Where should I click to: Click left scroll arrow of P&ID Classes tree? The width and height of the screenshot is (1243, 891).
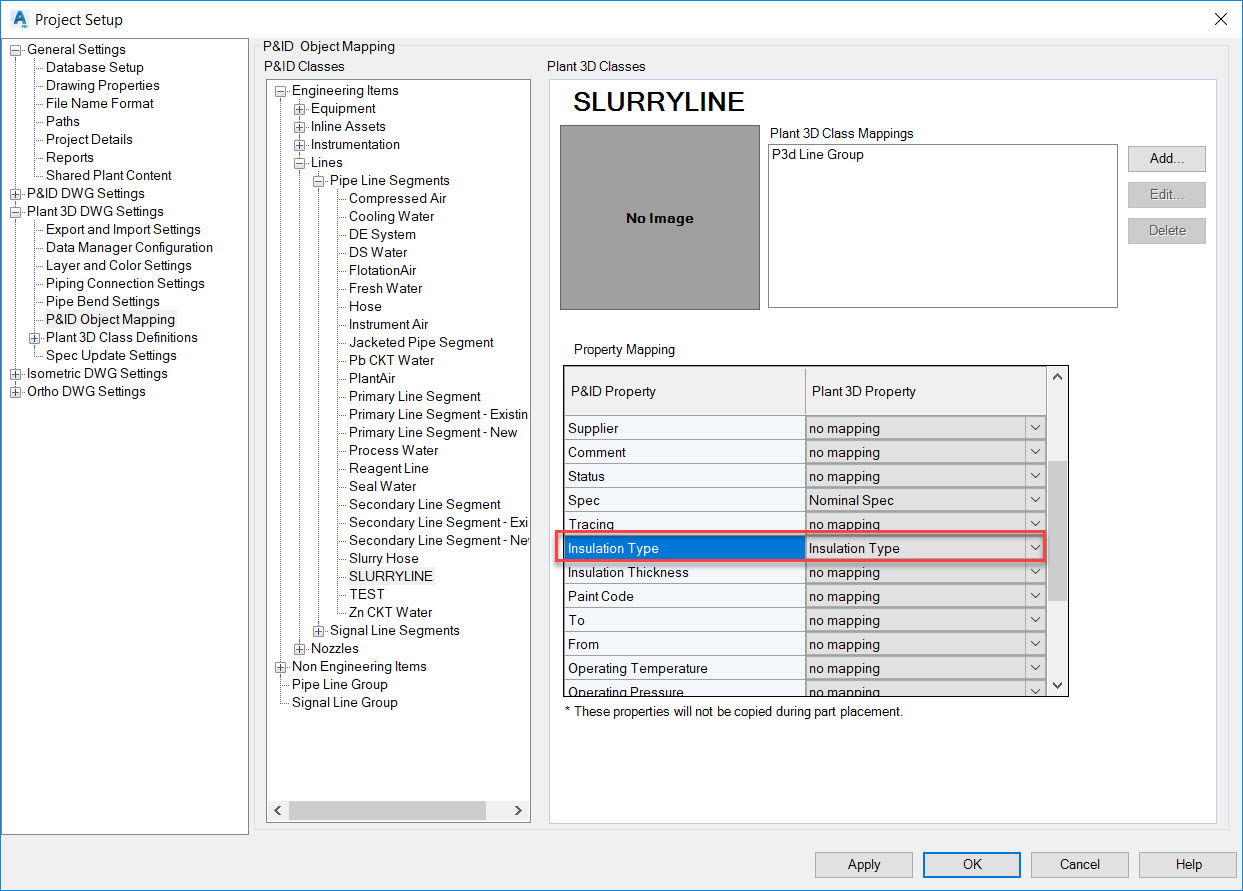point(279,811)
